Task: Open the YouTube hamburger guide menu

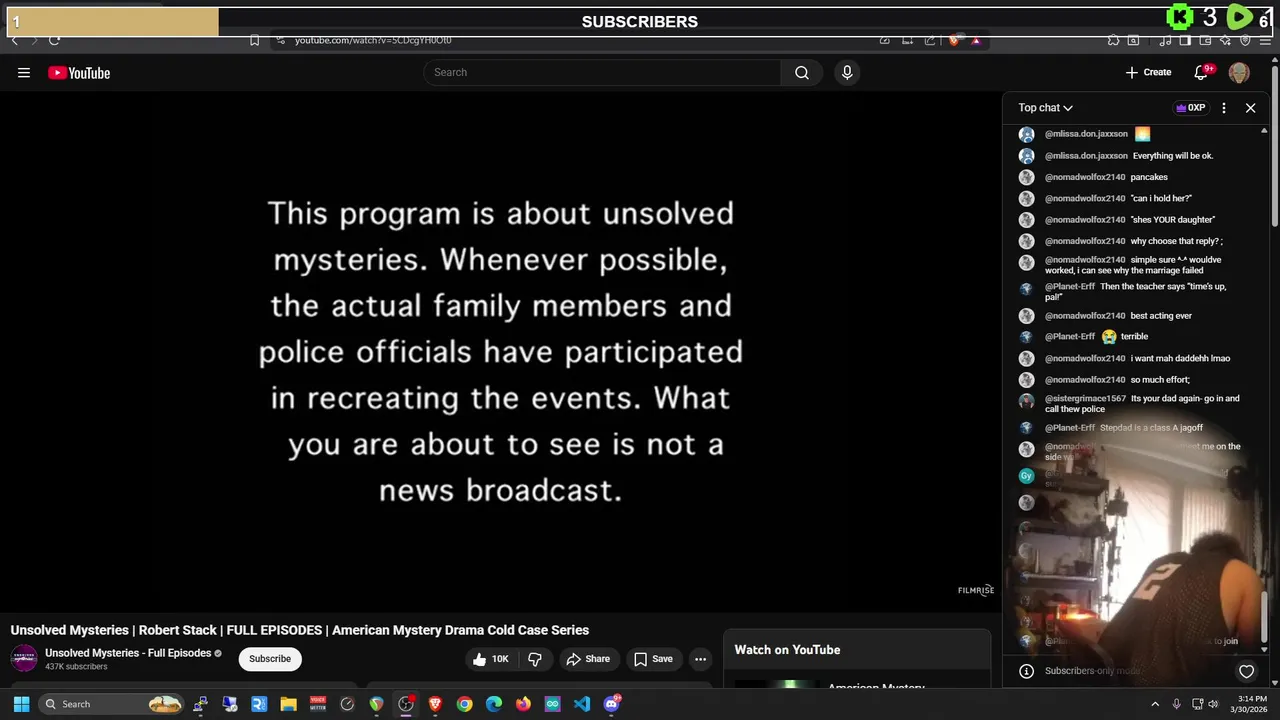Action: click(x=24, y=72)
